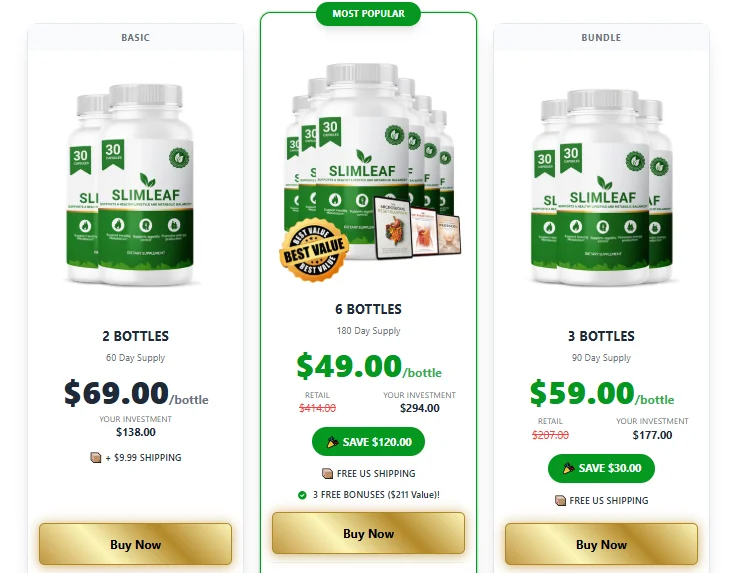
Task: Click the Most Popular green badge
Action: coord(368,14)
